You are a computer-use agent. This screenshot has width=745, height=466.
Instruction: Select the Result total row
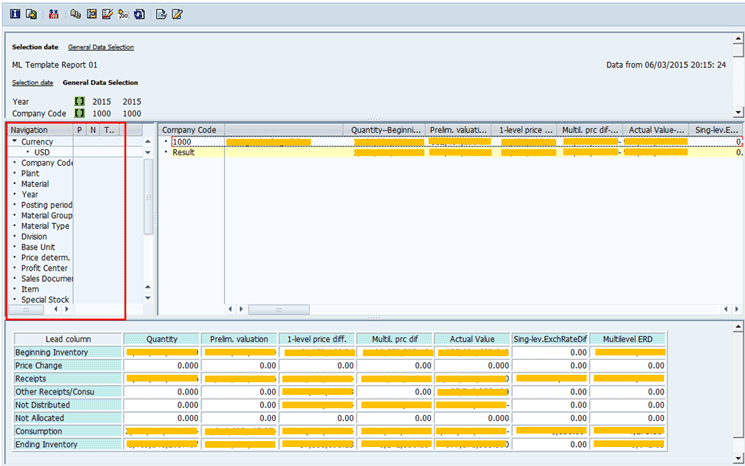click(451, 152)
